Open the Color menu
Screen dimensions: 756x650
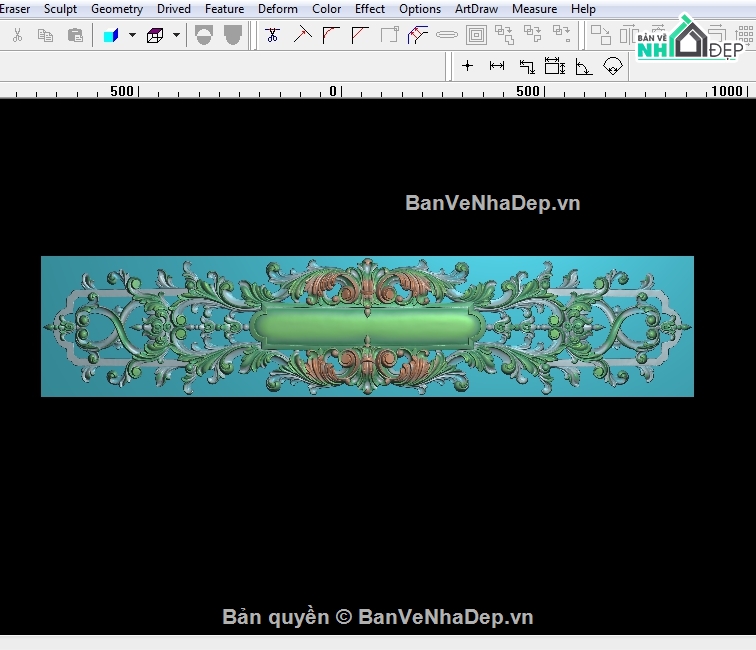click(326, 9)
